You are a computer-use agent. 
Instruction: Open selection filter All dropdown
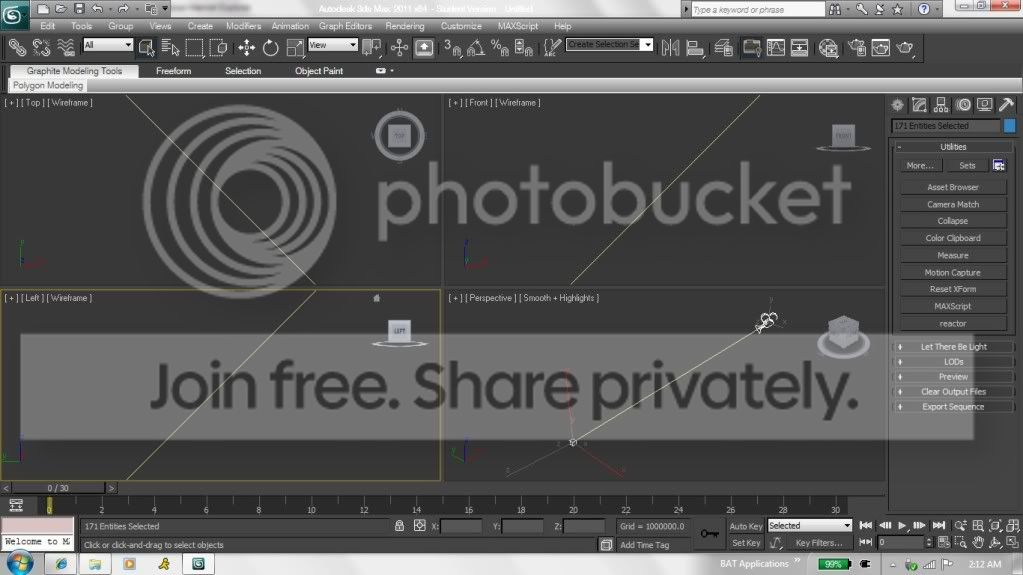(x=108, y=44)
